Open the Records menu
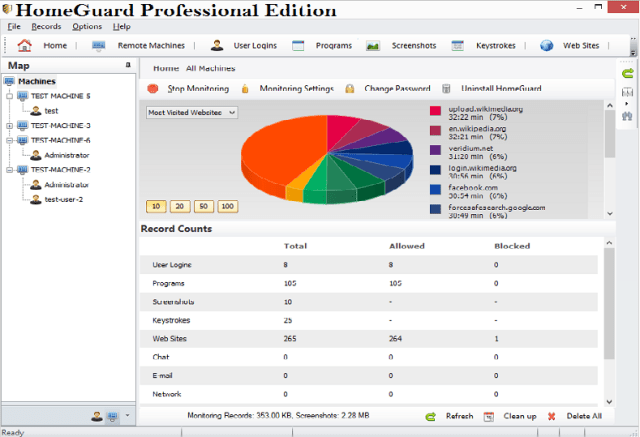 (46, 27)
